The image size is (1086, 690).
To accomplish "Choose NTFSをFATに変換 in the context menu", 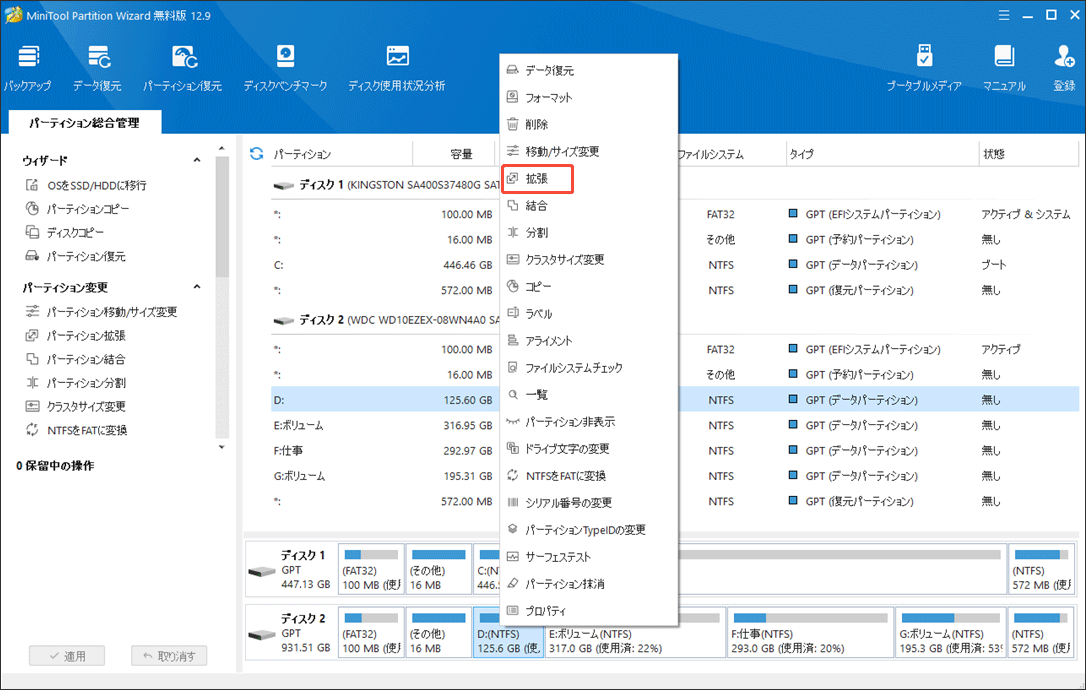I will click(x=589, y=475).
